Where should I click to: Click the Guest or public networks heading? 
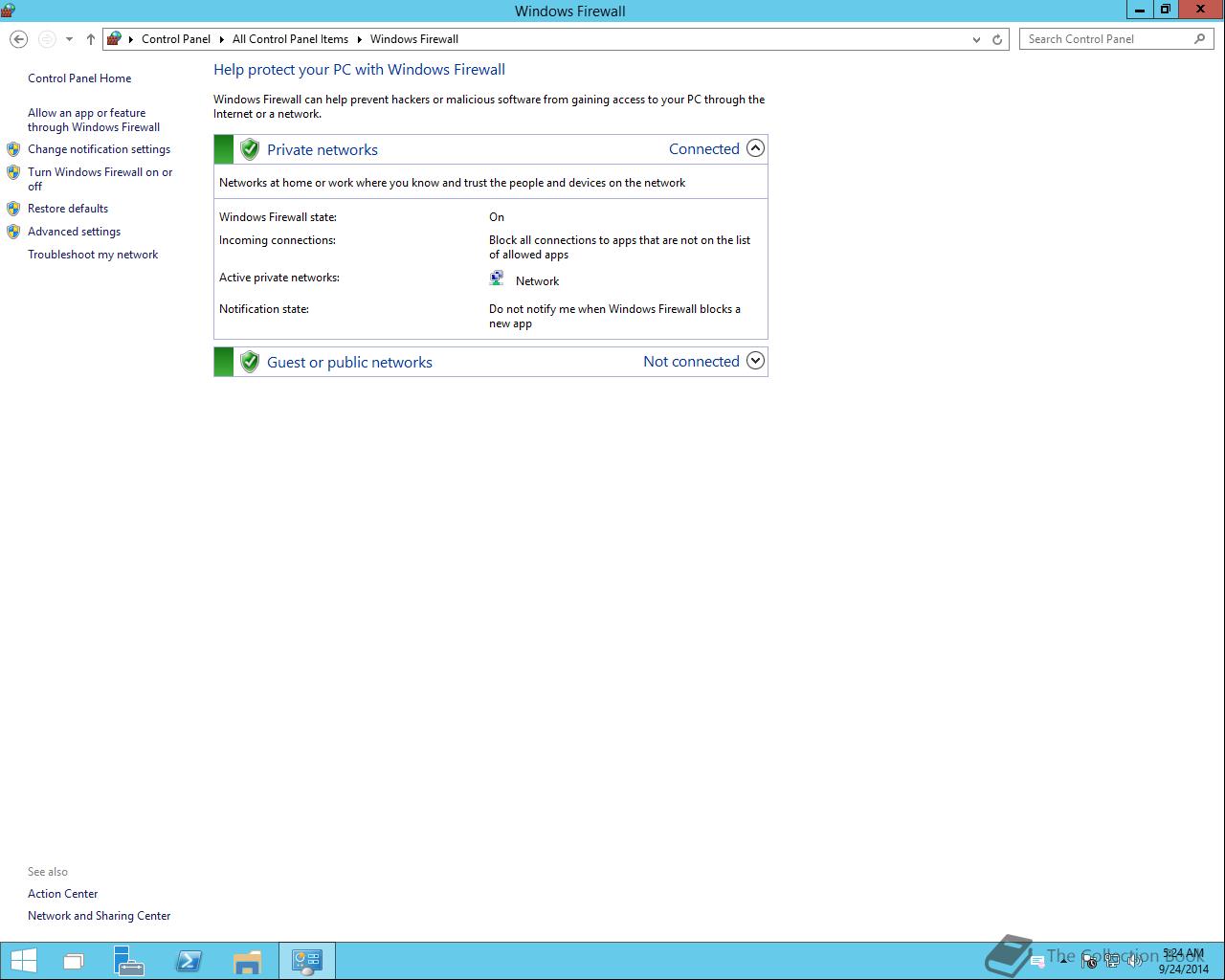coord(349,362)
